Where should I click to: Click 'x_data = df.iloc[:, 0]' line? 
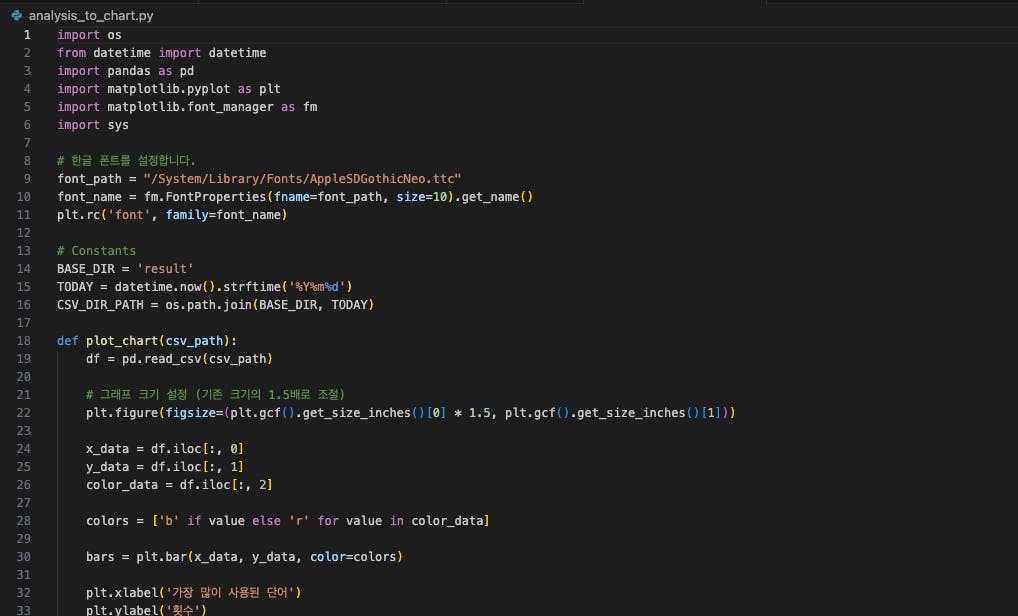point(165,449)
